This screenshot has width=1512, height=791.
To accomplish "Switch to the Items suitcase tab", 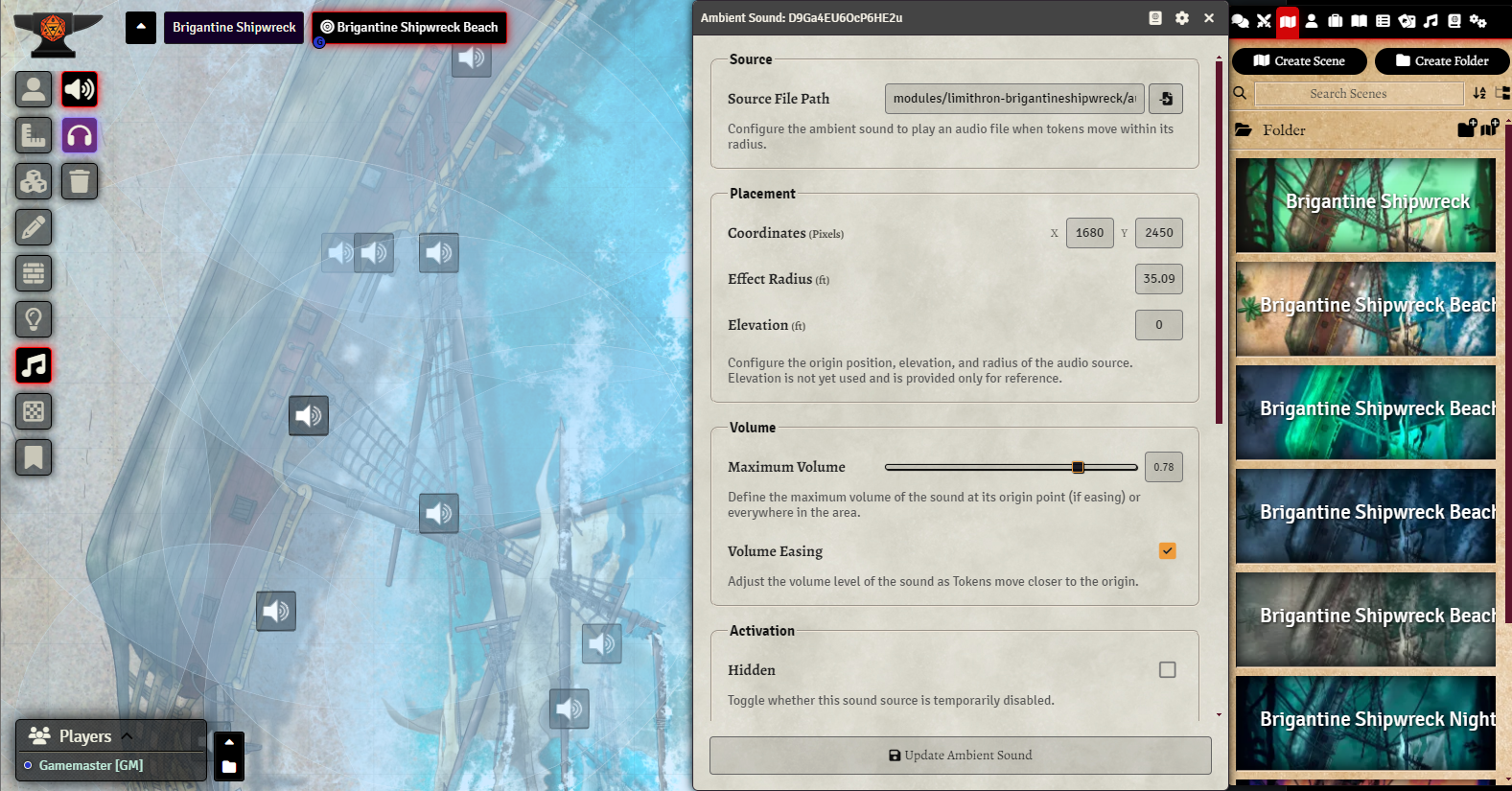I will point(1336,20).
